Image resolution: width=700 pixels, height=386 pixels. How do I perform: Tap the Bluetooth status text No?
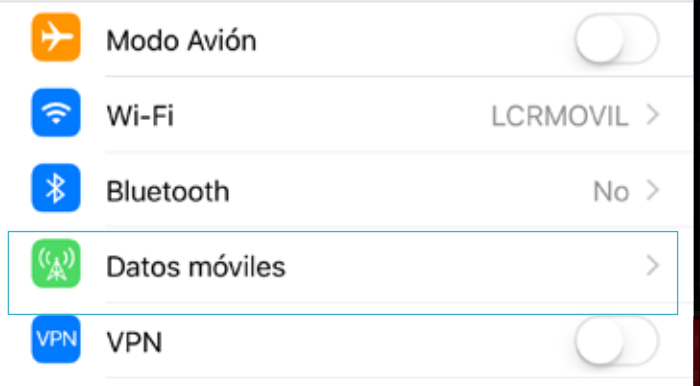pos(611,192)
